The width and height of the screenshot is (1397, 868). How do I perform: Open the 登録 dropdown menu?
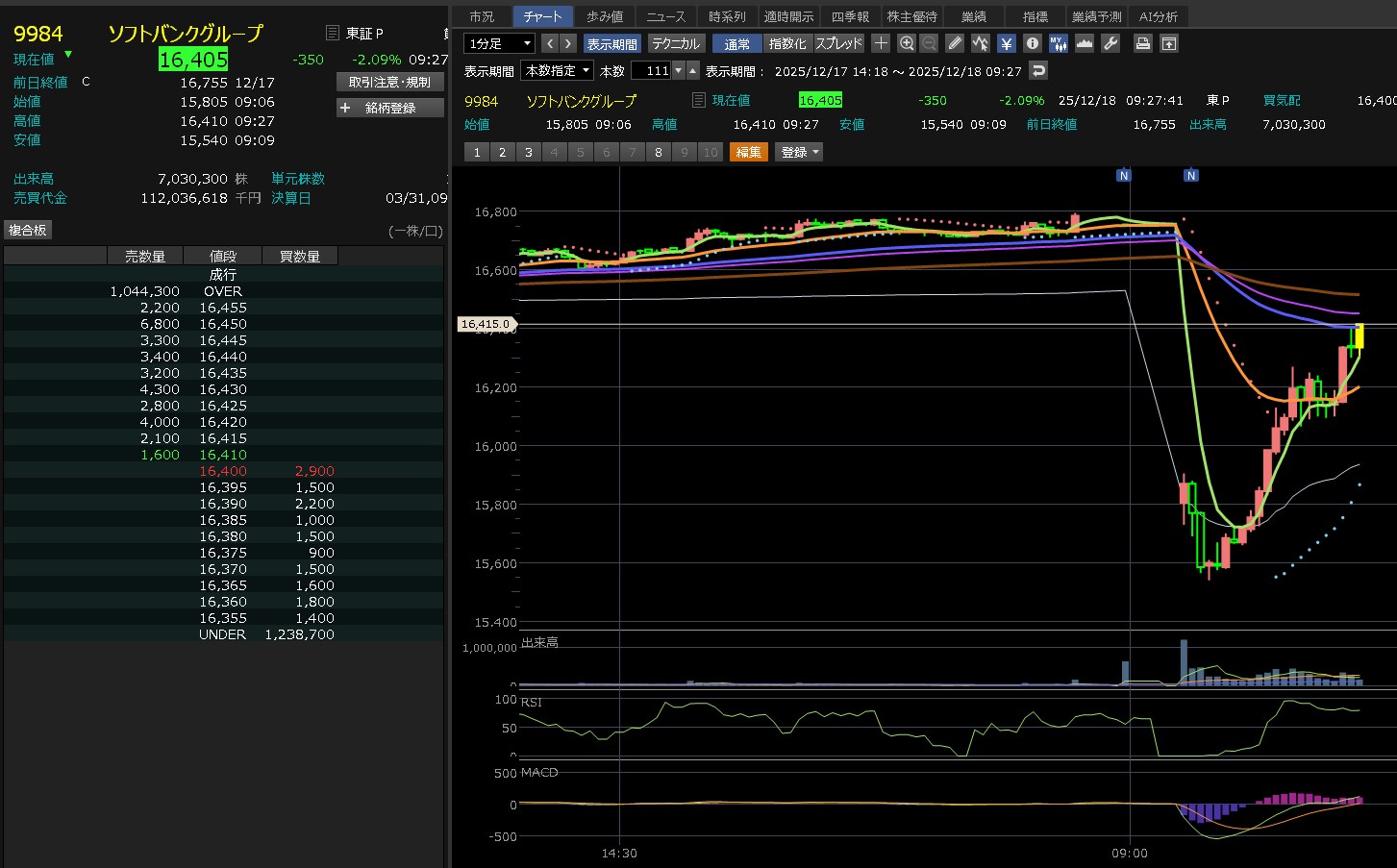(799, 152)
